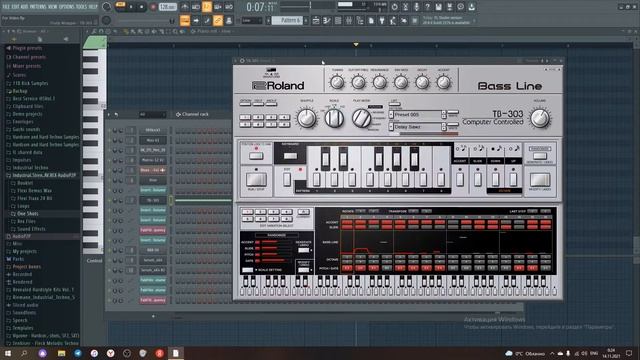Viewport: 640px width, 360px height.
Task: Open the 'Delay Sawz' dropdown
Action: coord(417,127)
